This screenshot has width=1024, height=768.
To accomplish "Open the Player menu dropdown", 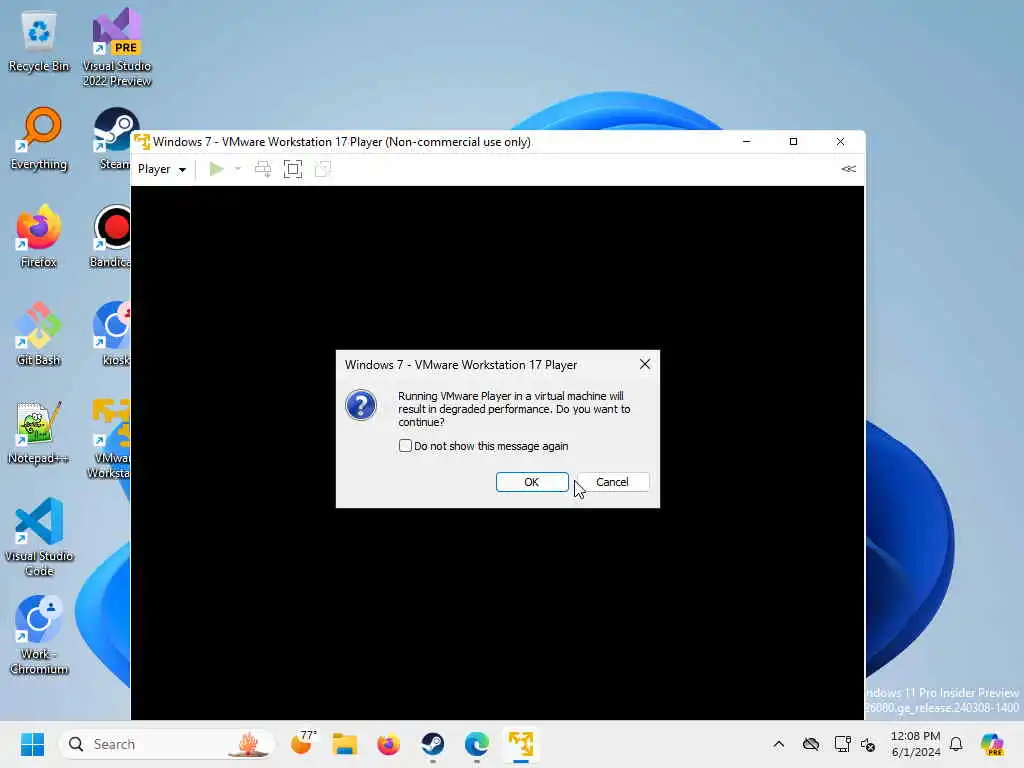I will click(x=162, y=169).
